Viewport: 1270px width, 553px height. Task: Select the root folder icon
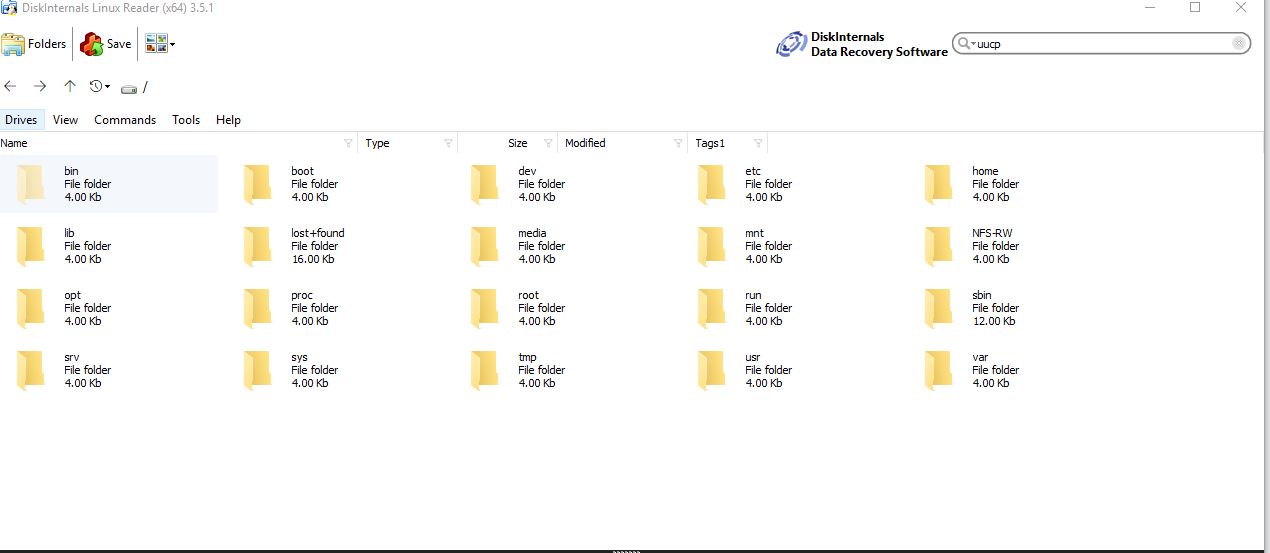[484, 308]
